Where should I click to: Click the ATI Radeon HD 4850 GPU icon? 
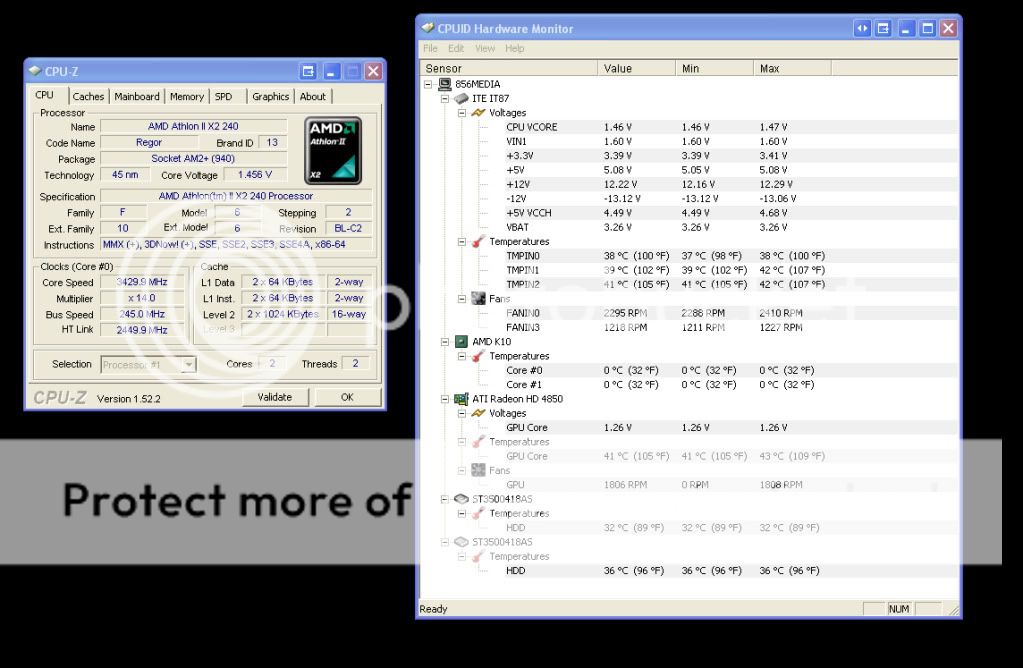coord(462,398)
